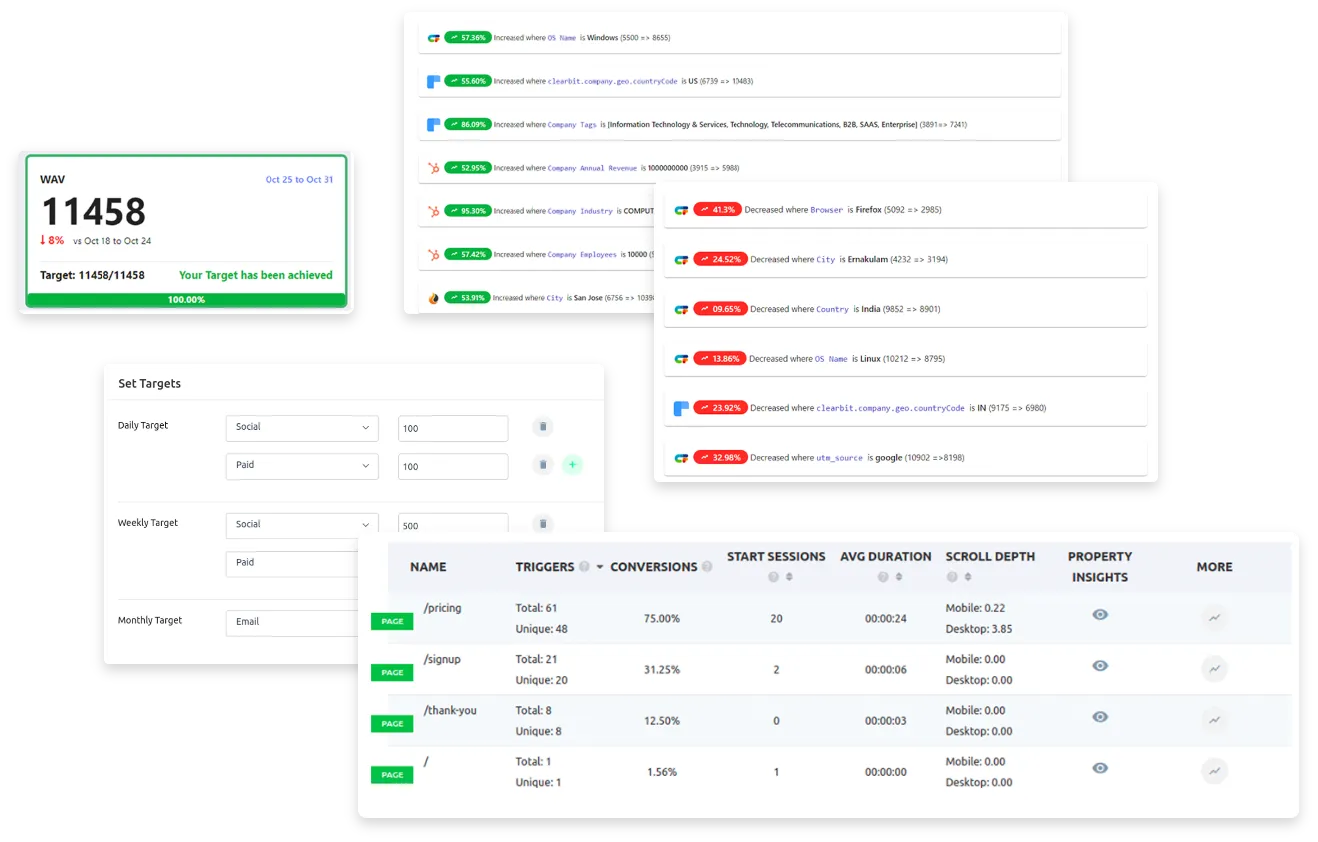
Task: Open the Daily Target Social dropdown
Action: (x=302, y=428)
